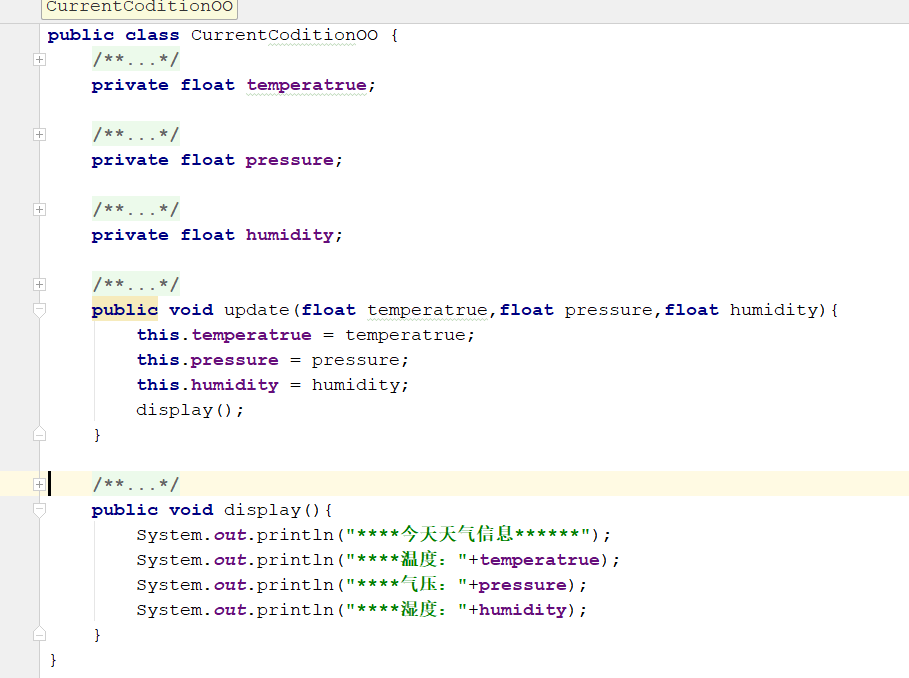
Task: Click the 气压 string literal
Action: tap(407, 585)
